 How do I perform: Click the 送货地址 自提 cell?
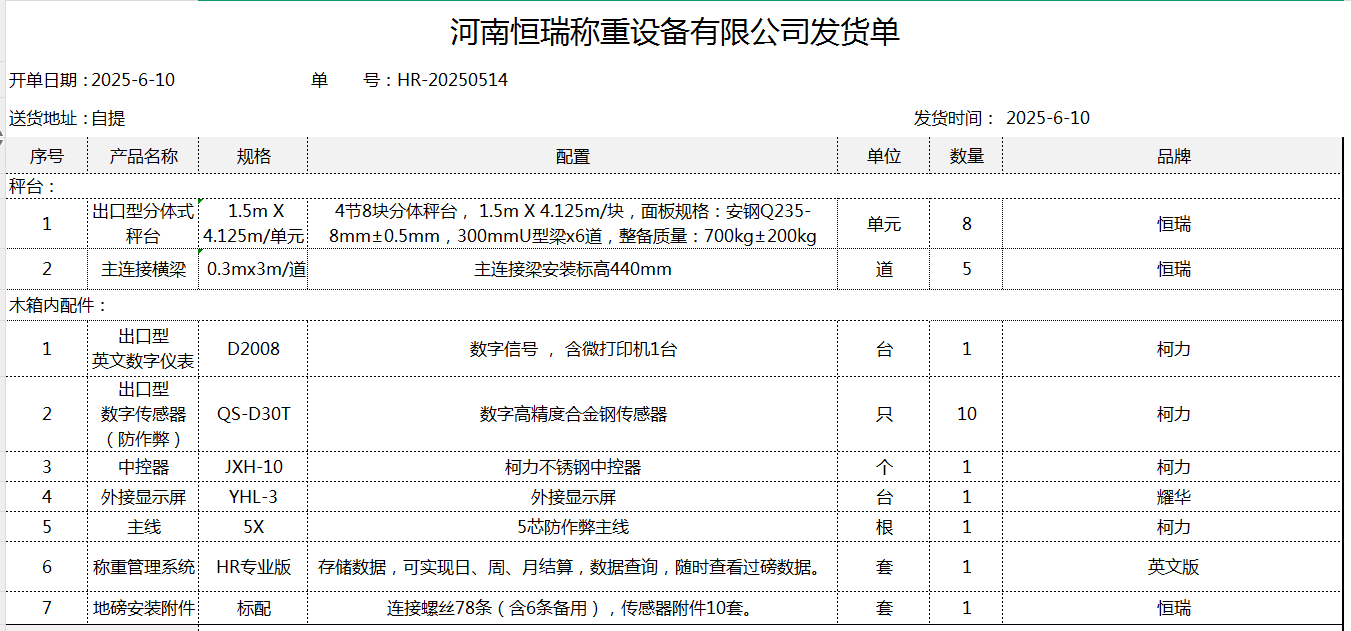click(67, 118)
